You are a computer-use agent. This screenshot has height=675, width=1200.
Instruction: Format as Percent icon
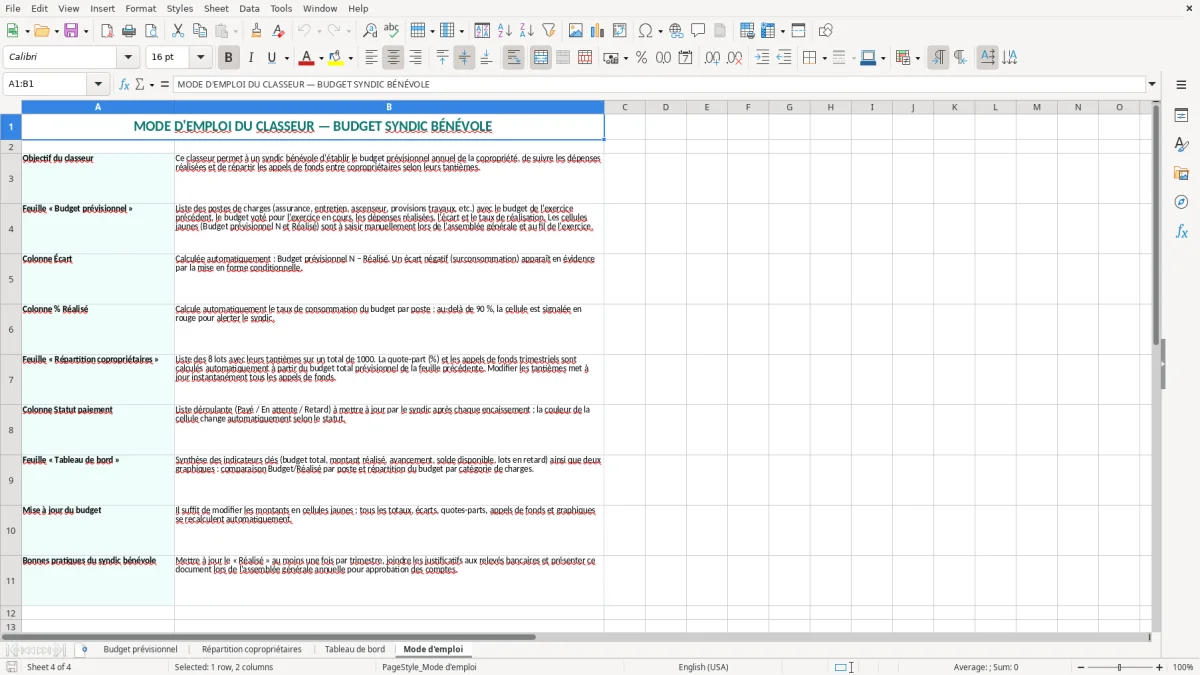641,58
